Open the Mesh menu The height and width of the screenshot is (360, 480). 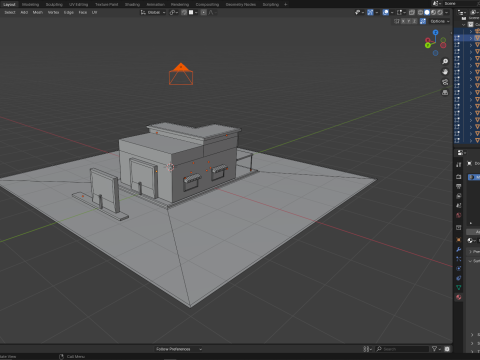[38, 12]
